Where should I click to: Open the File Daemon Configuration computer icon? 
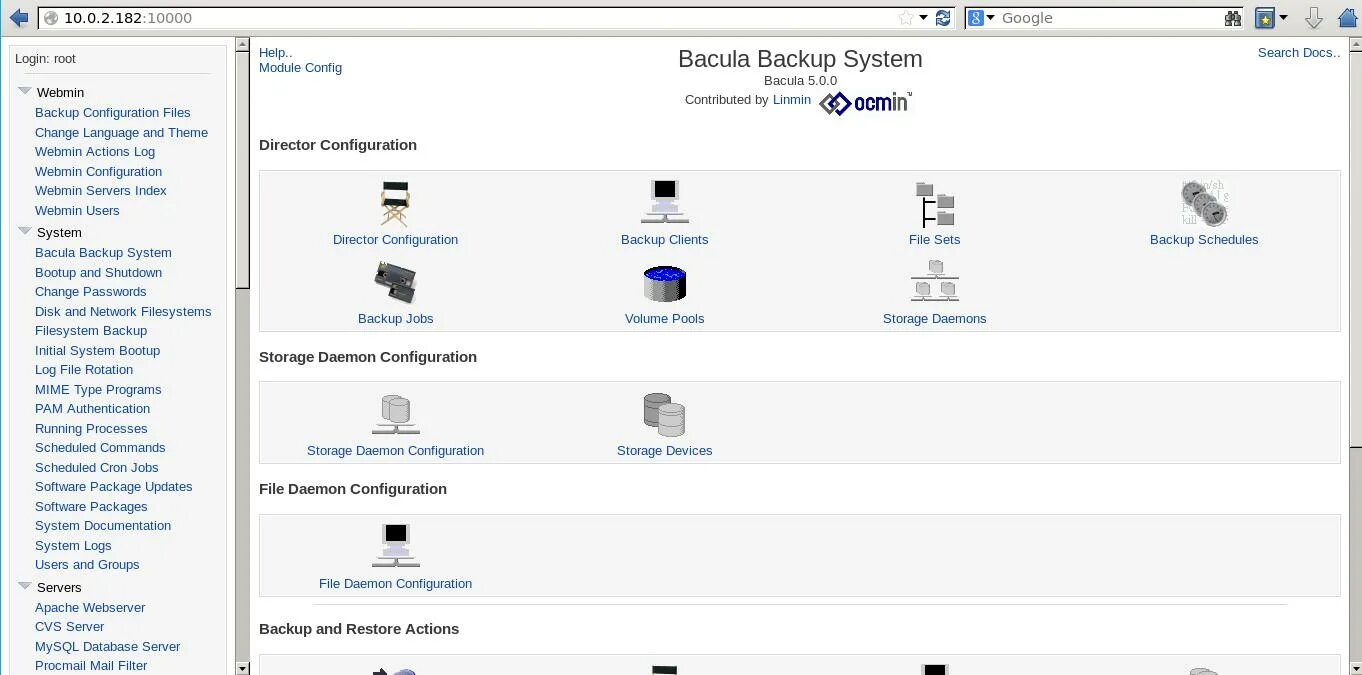pos(396,547)
